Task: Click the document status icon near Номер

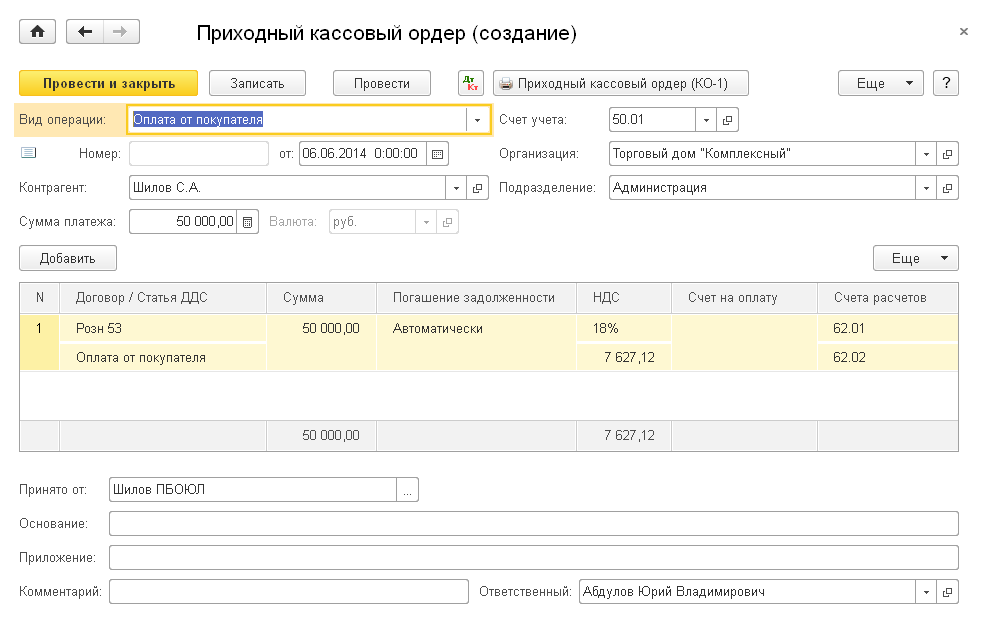Action: (28, 153)
